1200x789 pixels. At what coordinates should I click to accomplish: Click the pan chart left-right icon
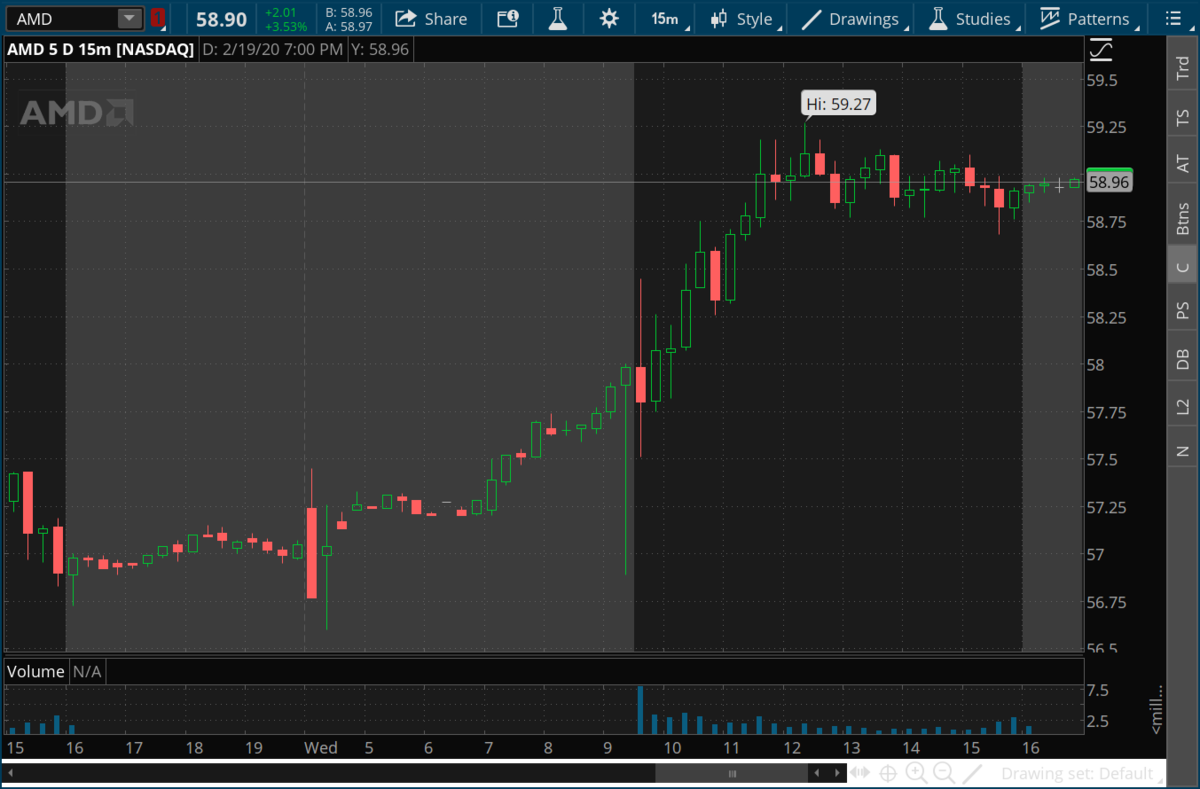coord(860,773)
